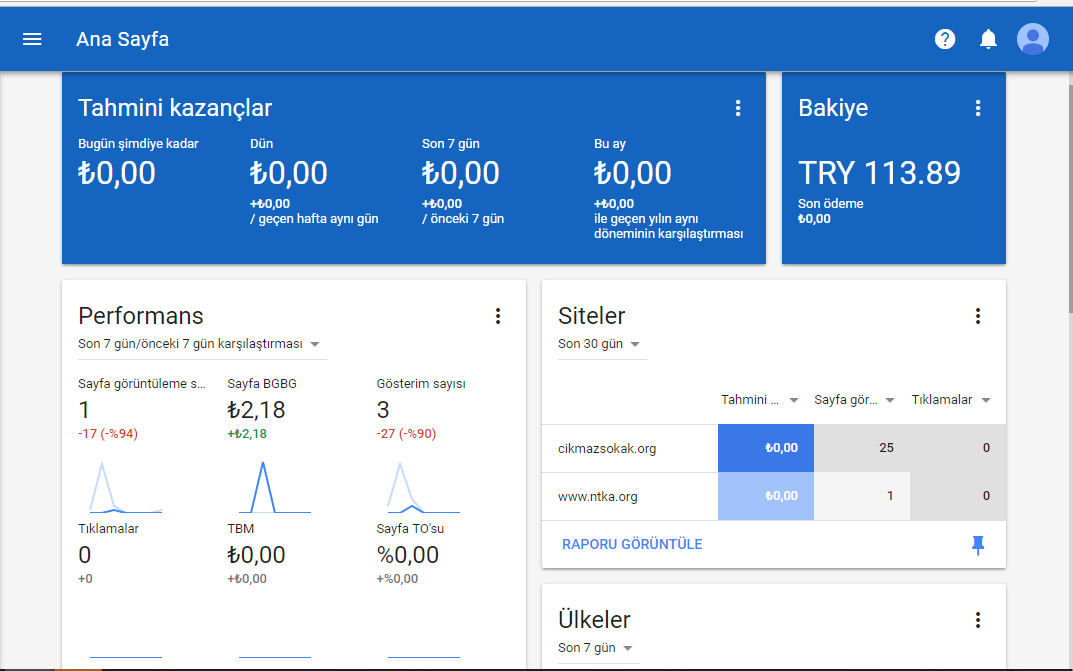This screenshot has width=1073, height=671.
Task: Click RAPORU GÖRÜNTÜLE link
Action: point(632,544)
